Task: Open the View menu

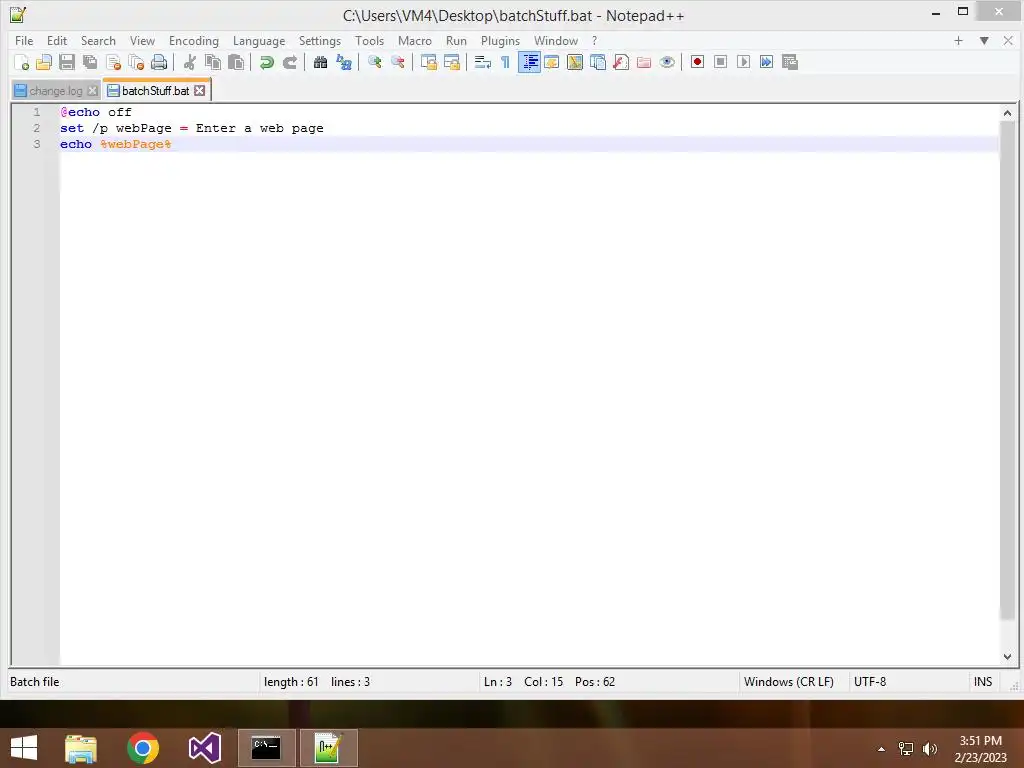Action: coord(142,40)
